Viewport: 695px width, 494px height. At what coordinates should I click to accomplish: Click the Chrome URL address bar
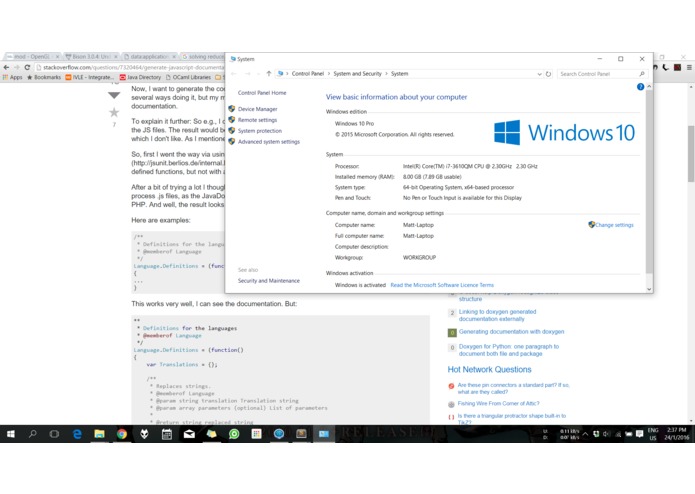[131, 67]
